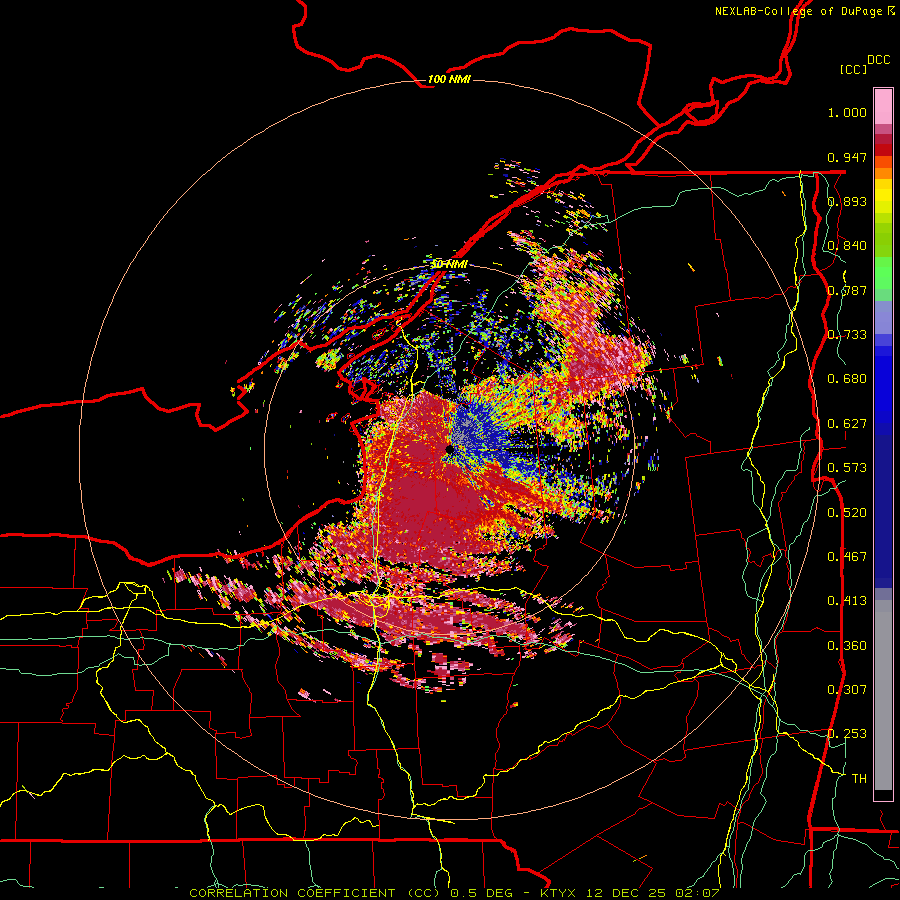The image size is (900, 900).
Task: Select the 0.840 legend value
Action: click(x=847, y=246)
